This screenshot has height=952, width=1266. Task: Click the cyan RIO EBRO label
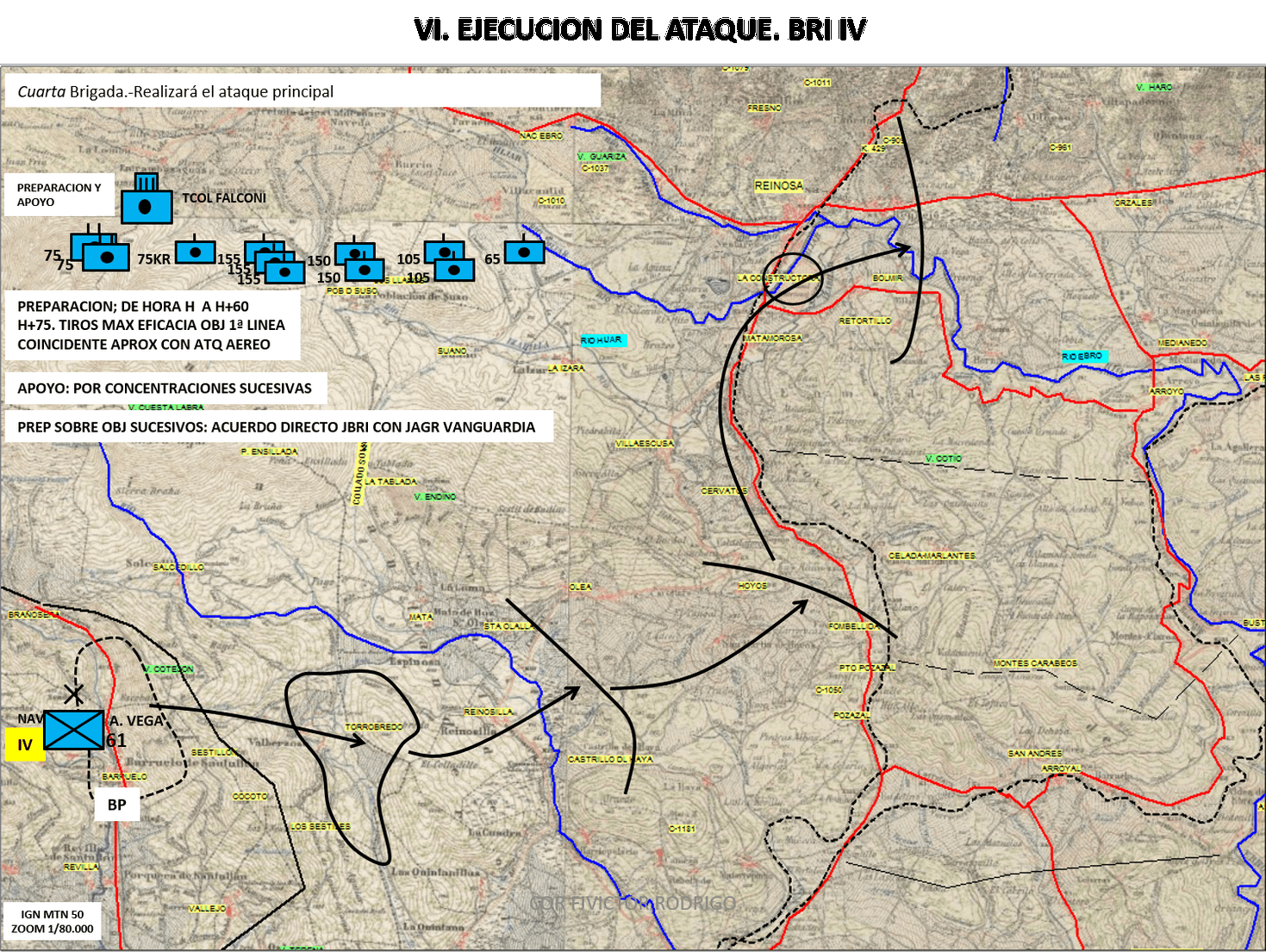coord(1082,356)
